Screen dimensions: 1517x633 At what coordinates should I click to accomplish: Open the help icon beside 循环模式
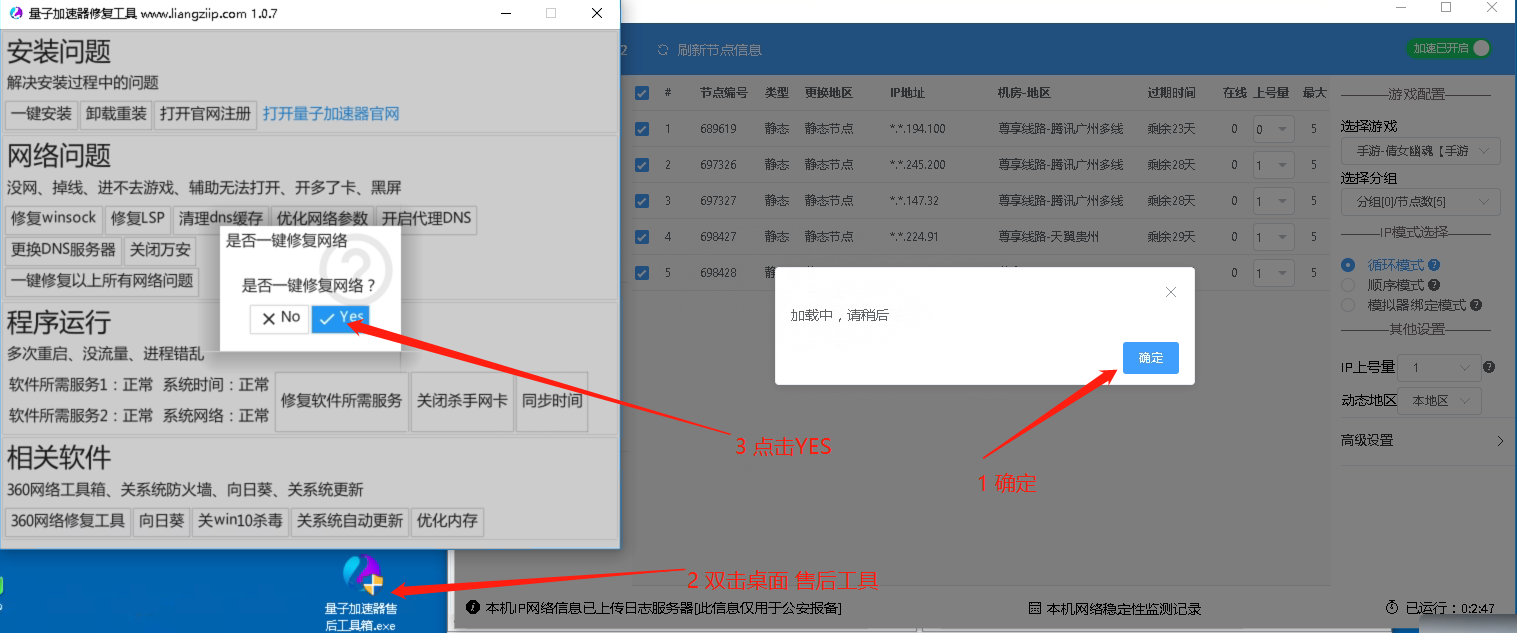point(1434,266)
